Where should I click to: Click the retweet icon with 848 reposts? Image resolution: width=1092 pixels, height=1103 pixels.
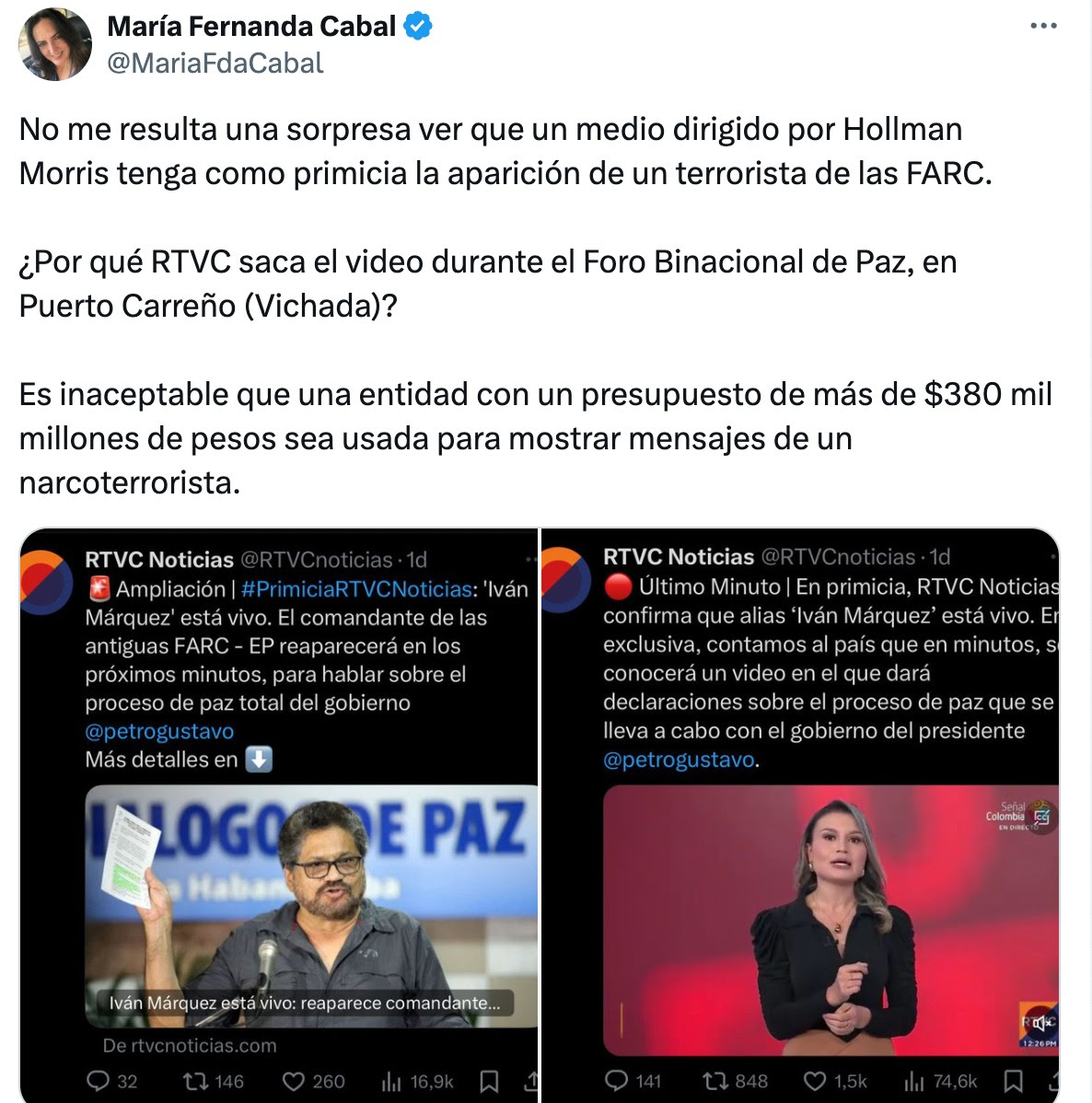[x=715, y=1080]
